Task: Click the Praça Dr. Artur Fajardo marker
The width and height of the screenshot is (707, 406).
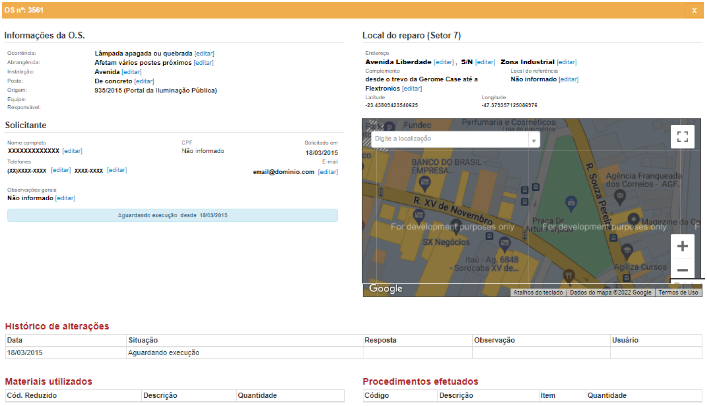Action: click(571, 203)
